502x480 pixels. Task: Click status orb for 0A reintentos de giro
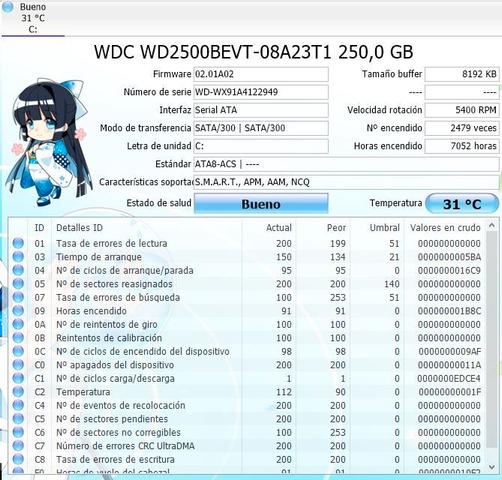pos(18,324)
